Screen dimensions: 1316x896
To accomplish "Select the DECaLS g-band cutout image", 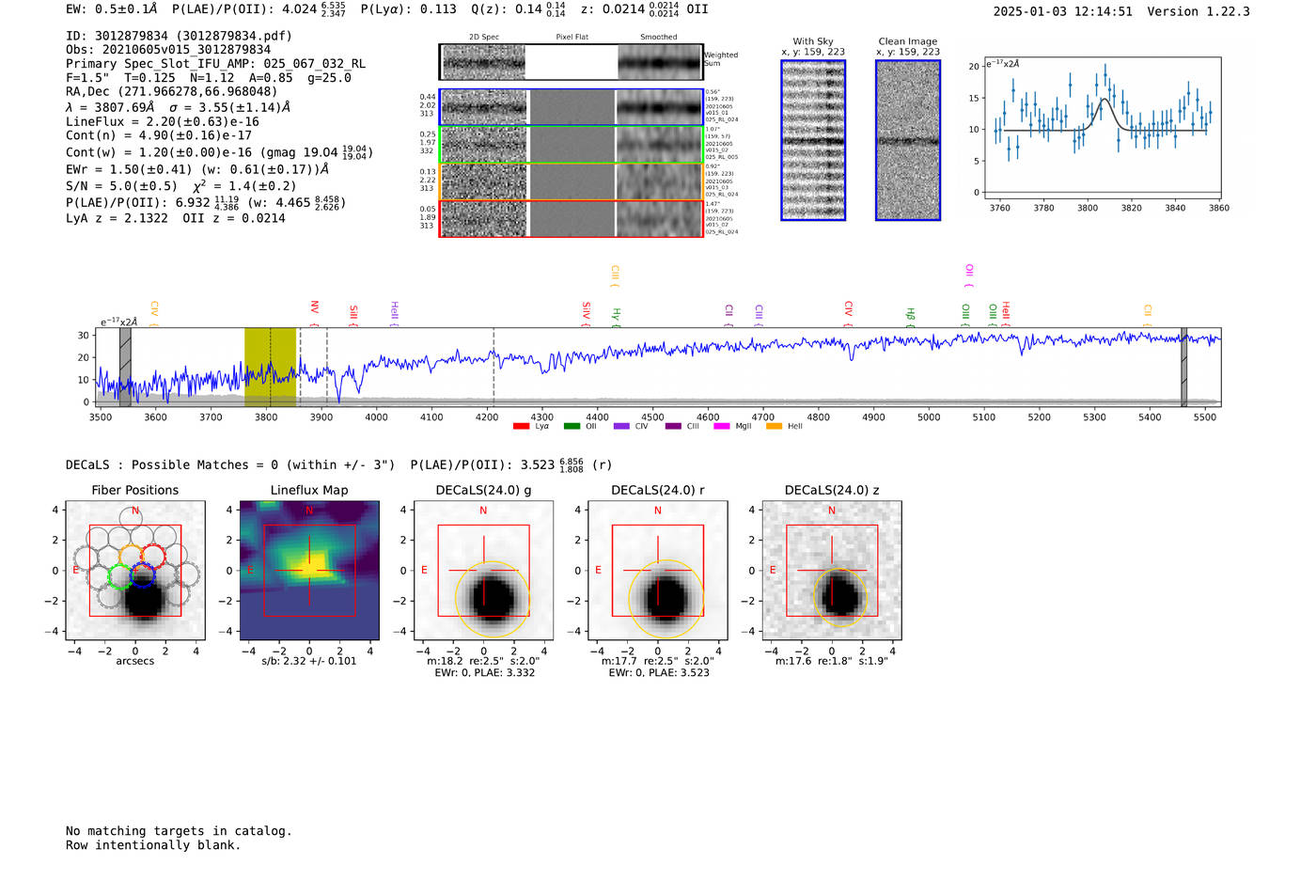I will point(483,569).
